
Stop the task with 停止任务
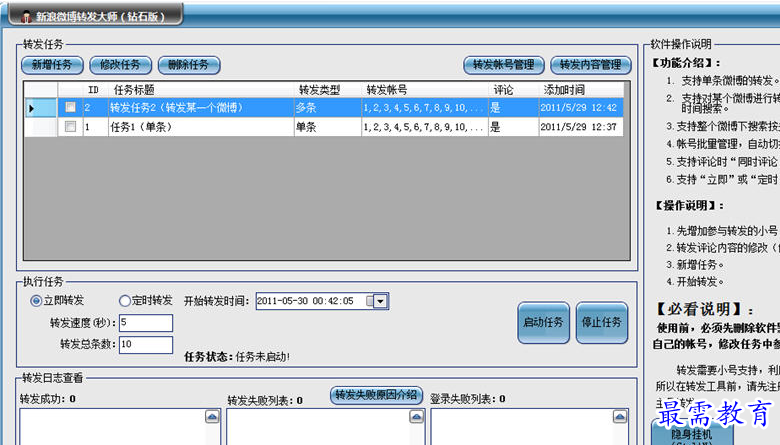tap(601, 322)
